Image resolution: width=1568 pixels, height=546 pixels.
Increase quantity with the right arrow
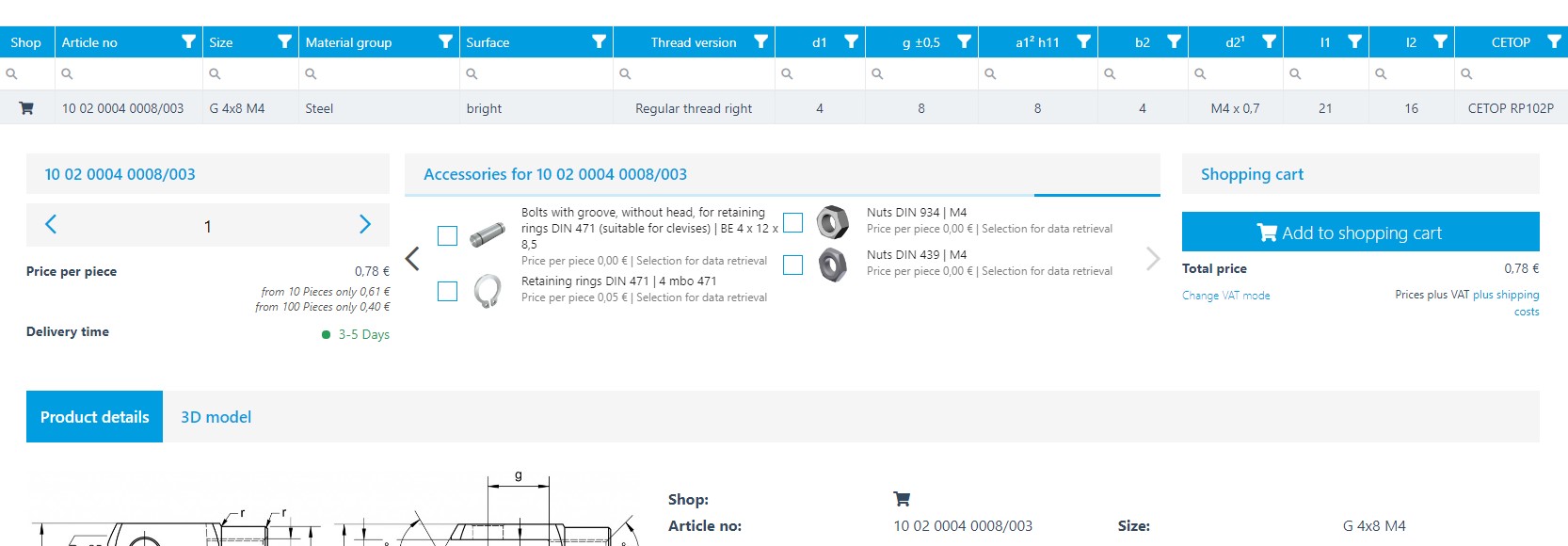coord(365,225)
